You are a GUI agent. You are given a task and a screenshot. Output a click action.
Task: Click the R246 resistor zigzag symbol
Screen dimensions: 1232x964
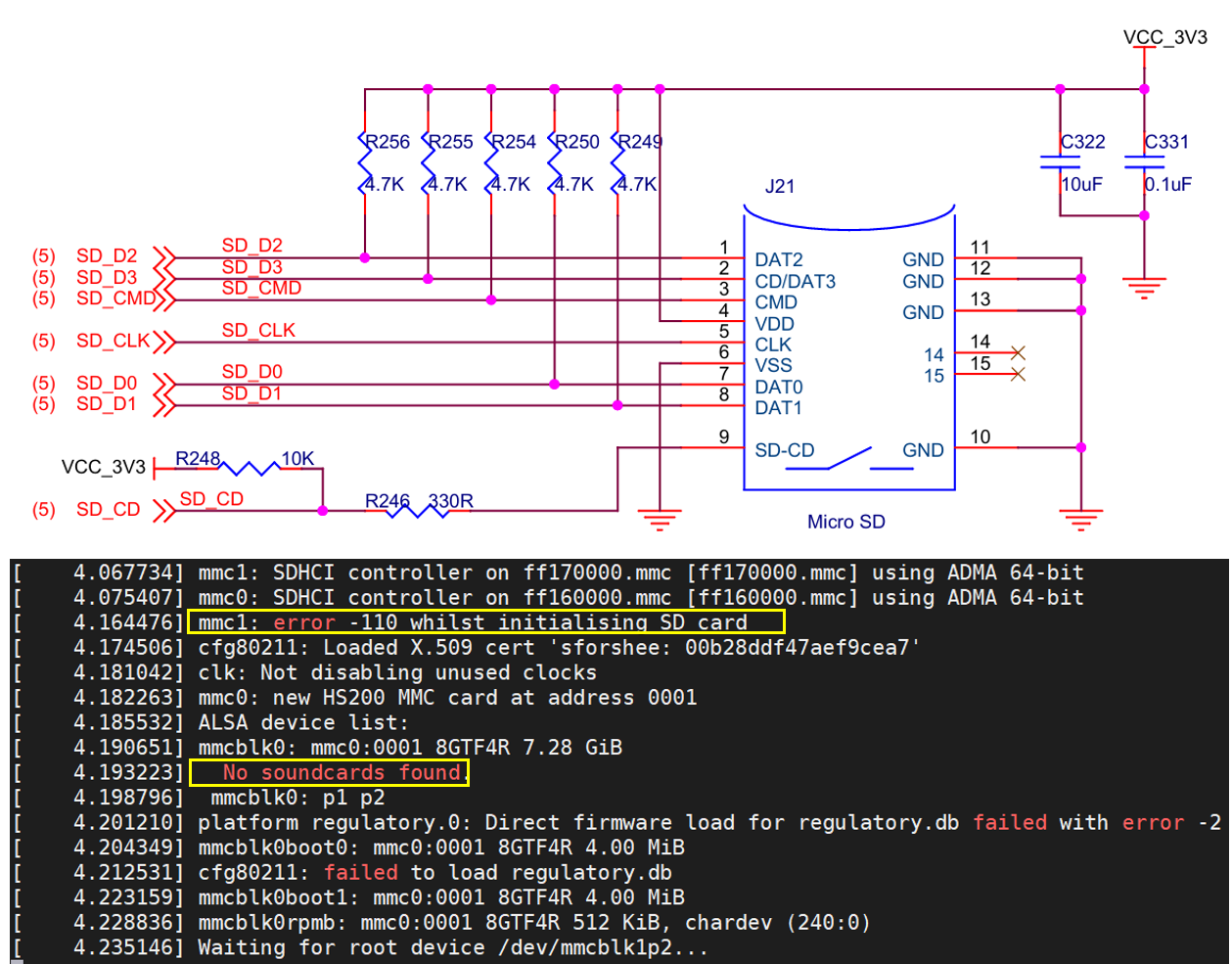point(419,511)
